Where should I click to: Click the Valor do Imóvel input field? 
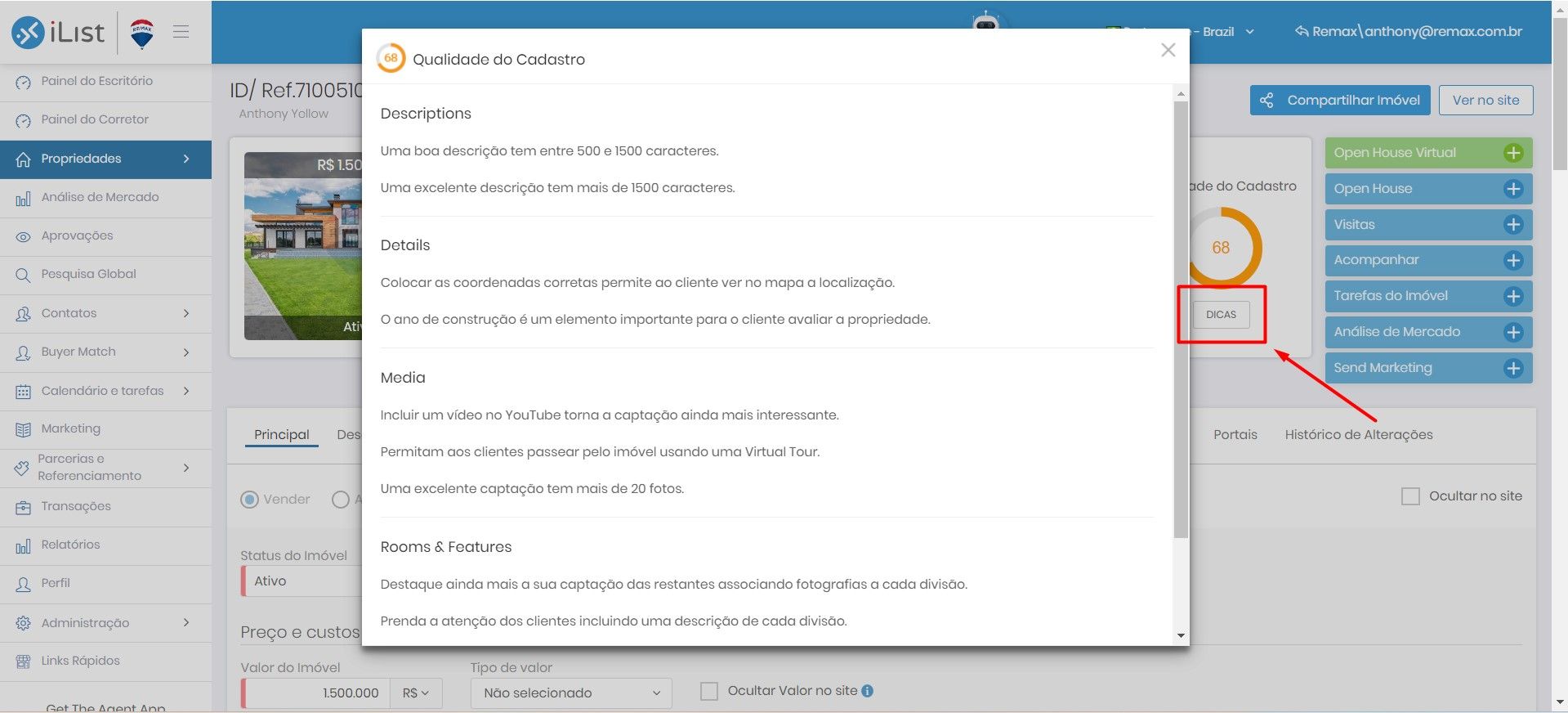[315, 693]
